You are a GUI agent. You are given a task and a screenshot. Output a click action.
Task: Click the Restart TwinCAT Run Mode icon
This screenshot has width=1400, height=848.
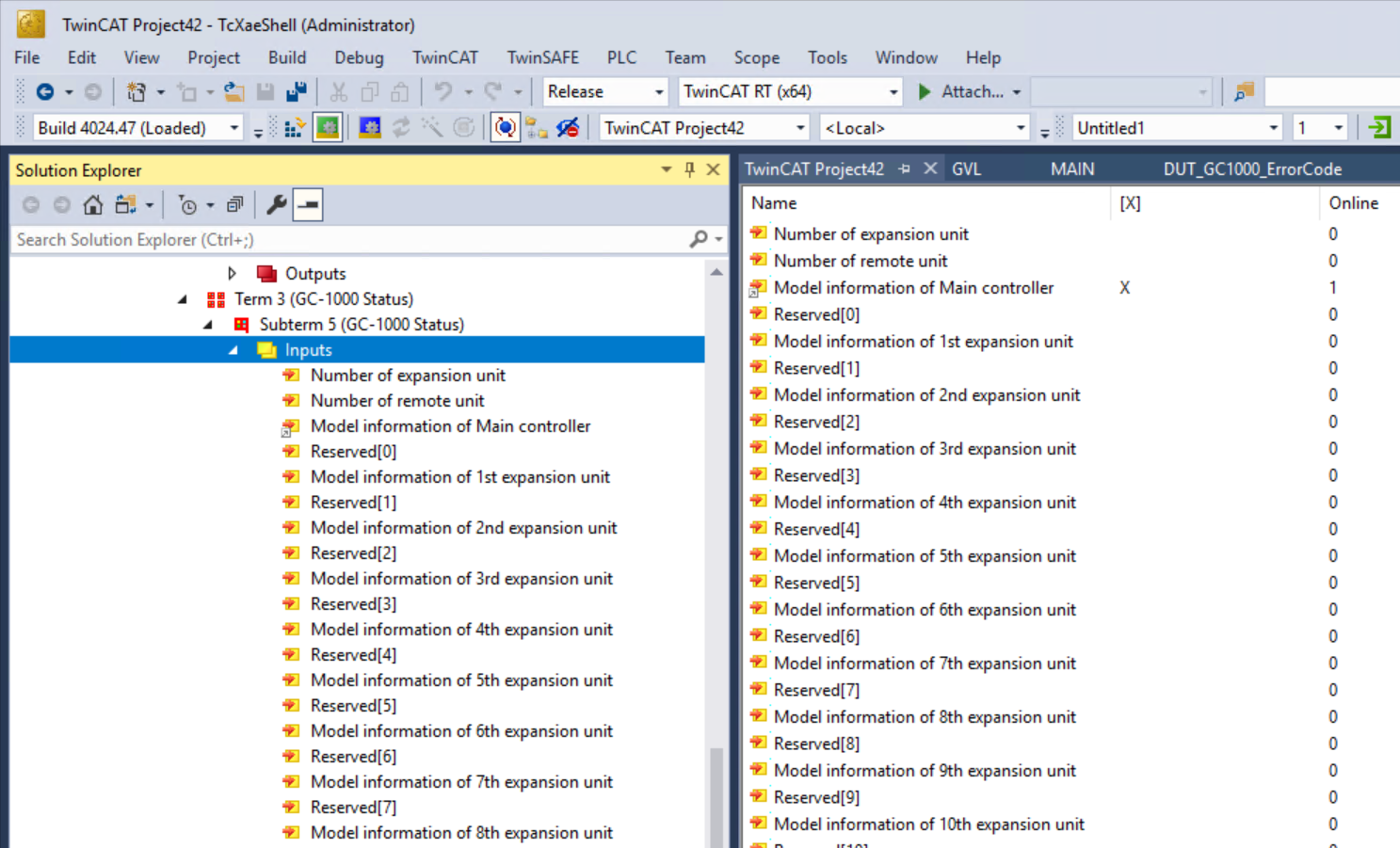point(328,127)
